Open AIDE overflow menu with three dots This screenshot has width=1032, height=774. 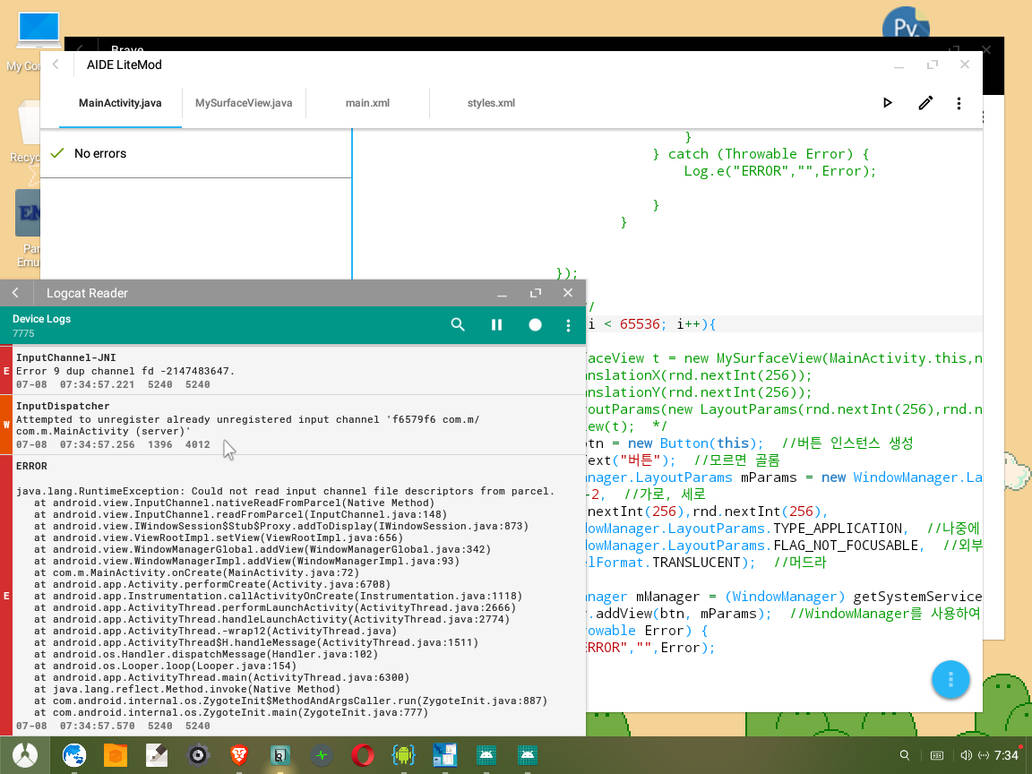click(x=958, y=103)
